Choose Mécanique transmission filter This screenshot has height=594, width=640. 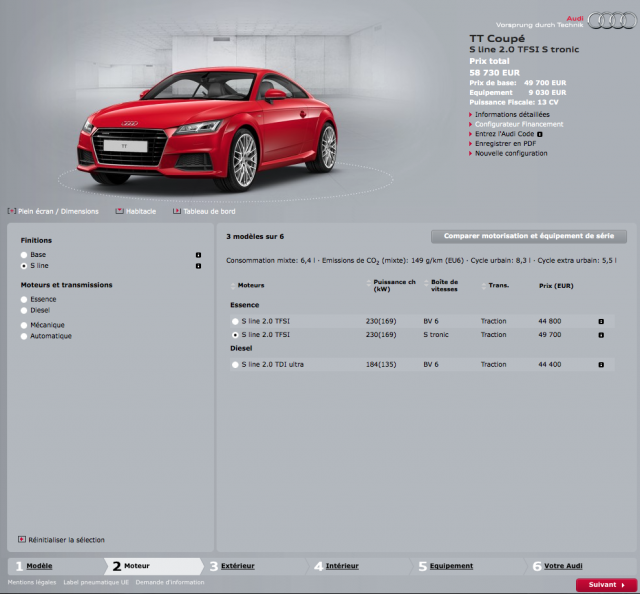coord(24,325)
